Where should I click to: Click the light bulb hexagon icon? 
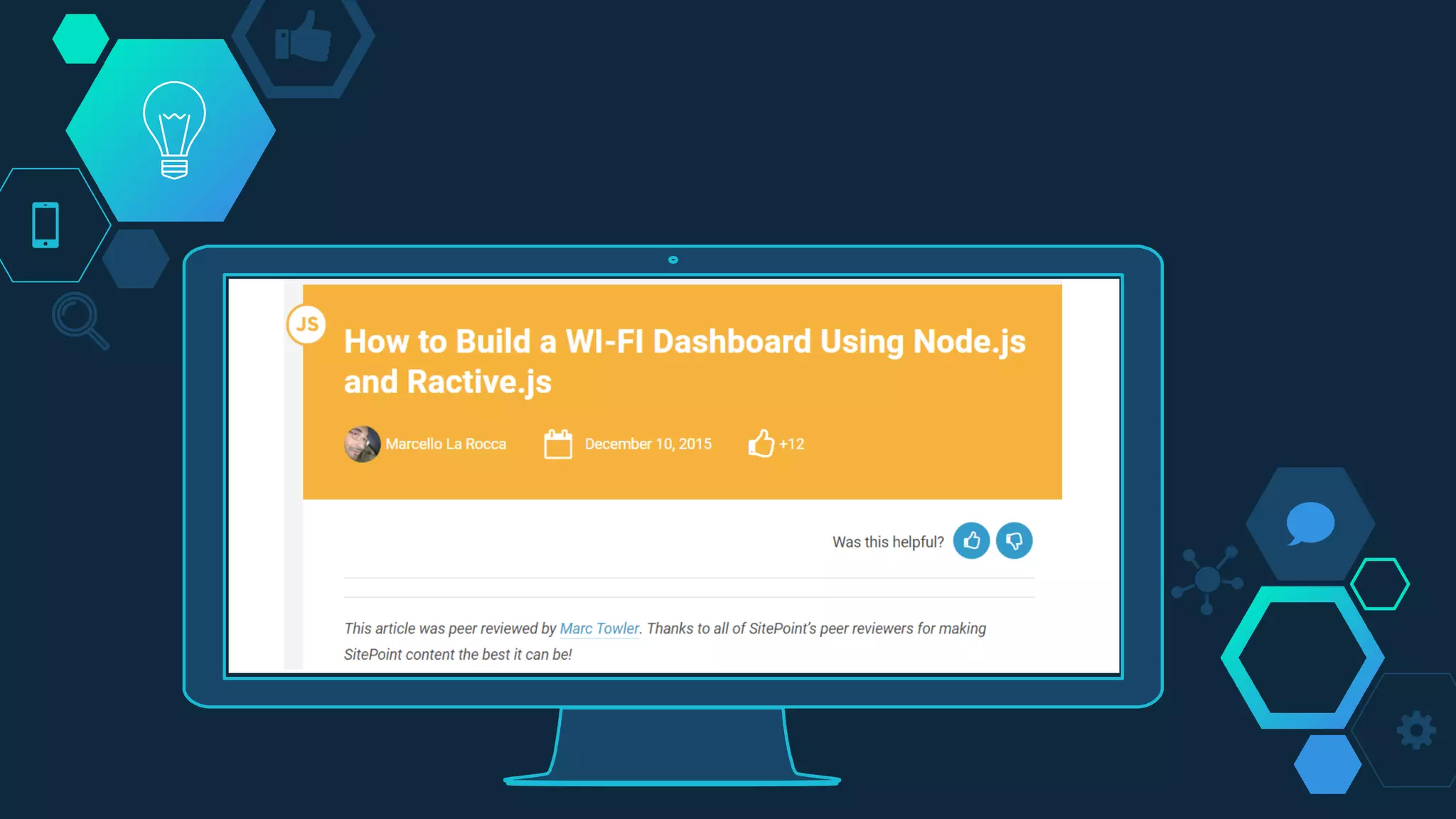[174, 129]
